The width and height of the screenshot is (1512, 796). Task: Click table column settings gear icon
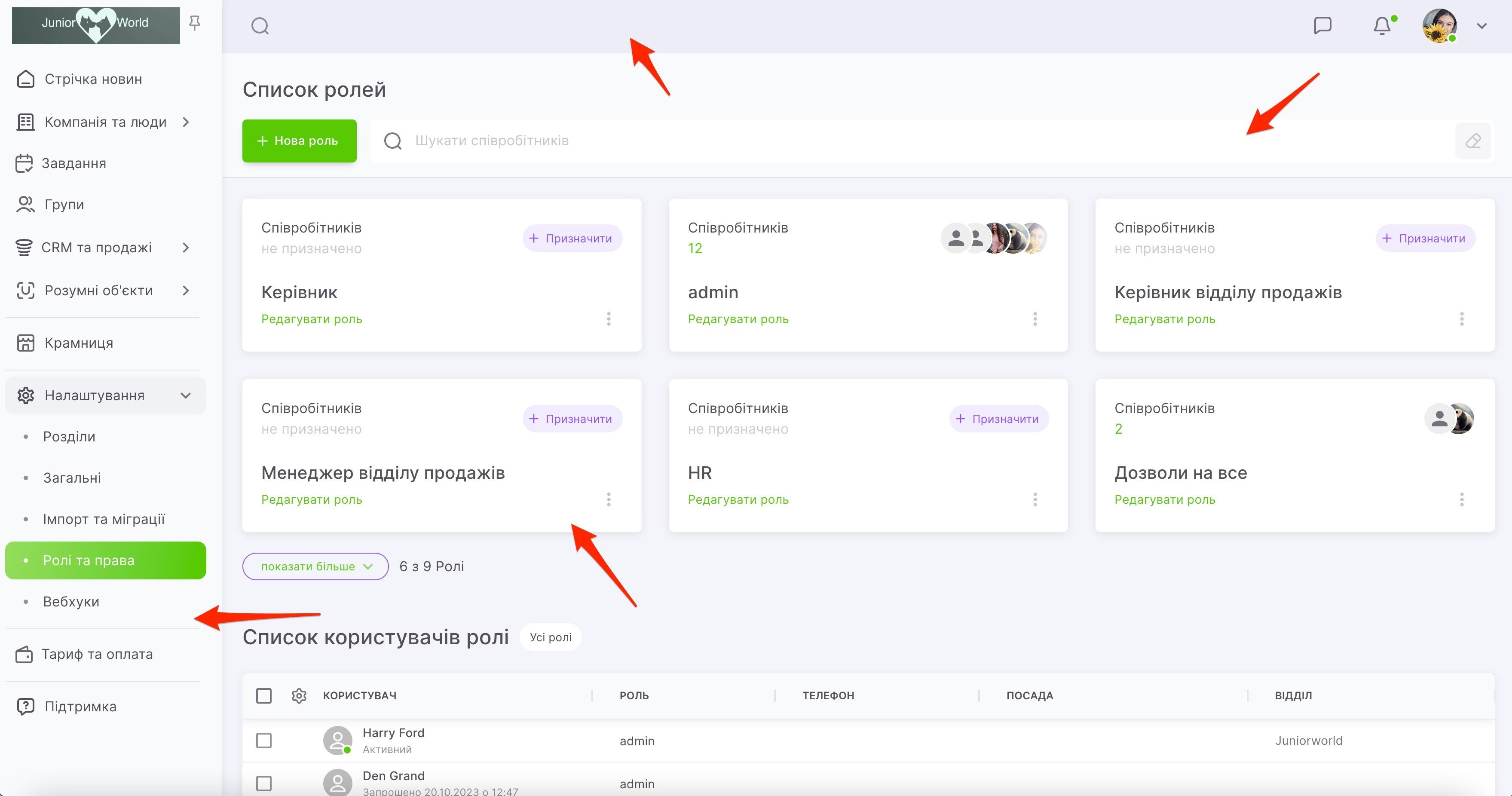[x=299, y=695]
